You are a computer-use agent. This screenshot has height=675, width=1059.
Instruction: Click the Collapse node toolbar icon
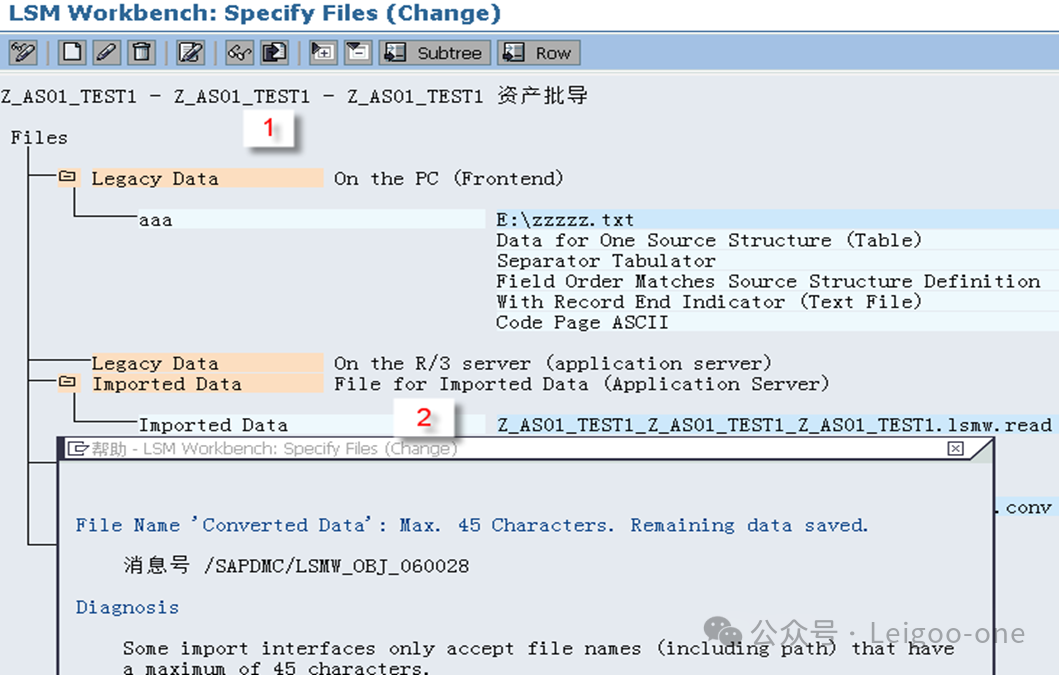357,52
